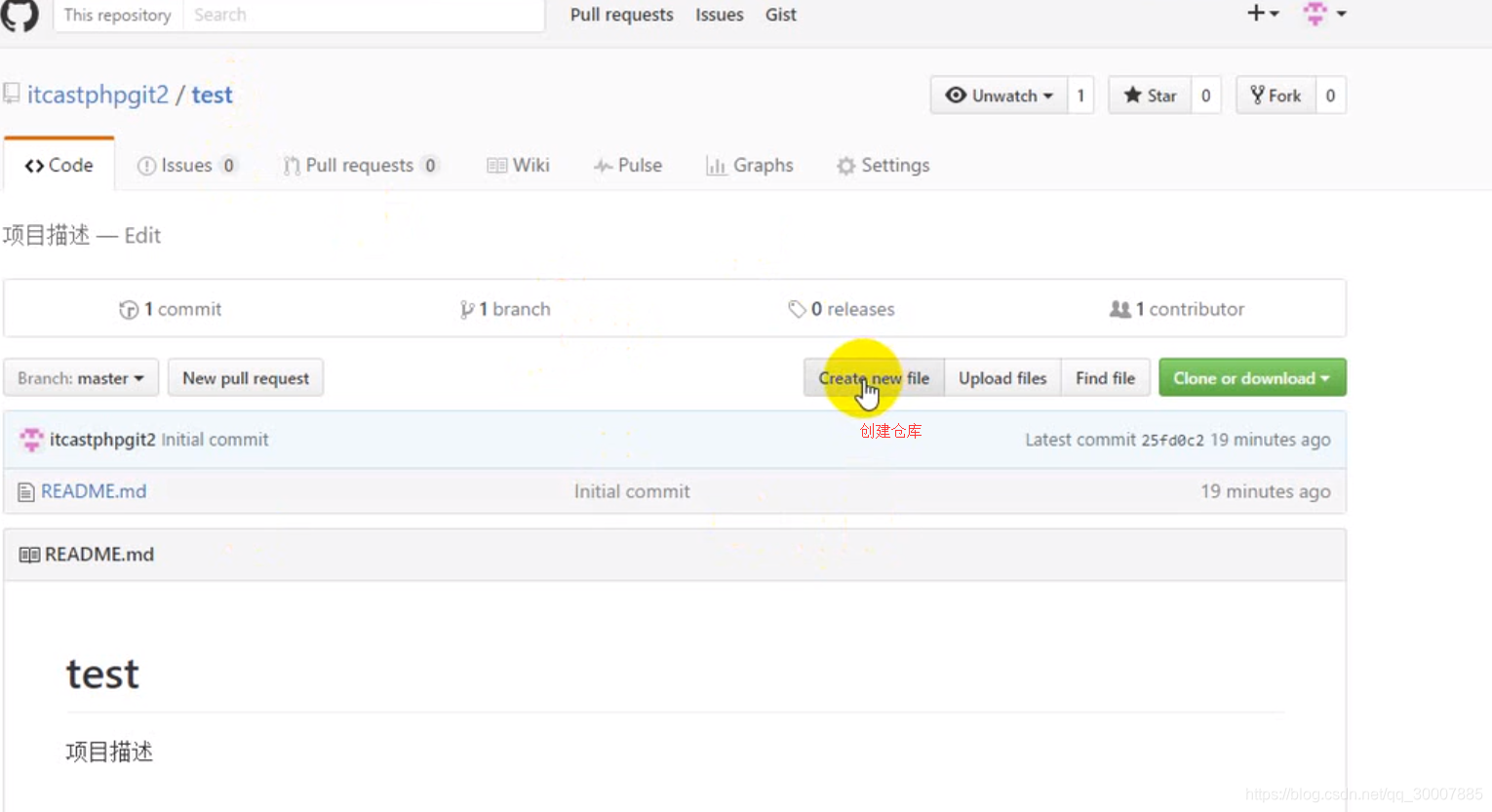Open the Wiki tab
1492x812 pixels.
[519, 165]
